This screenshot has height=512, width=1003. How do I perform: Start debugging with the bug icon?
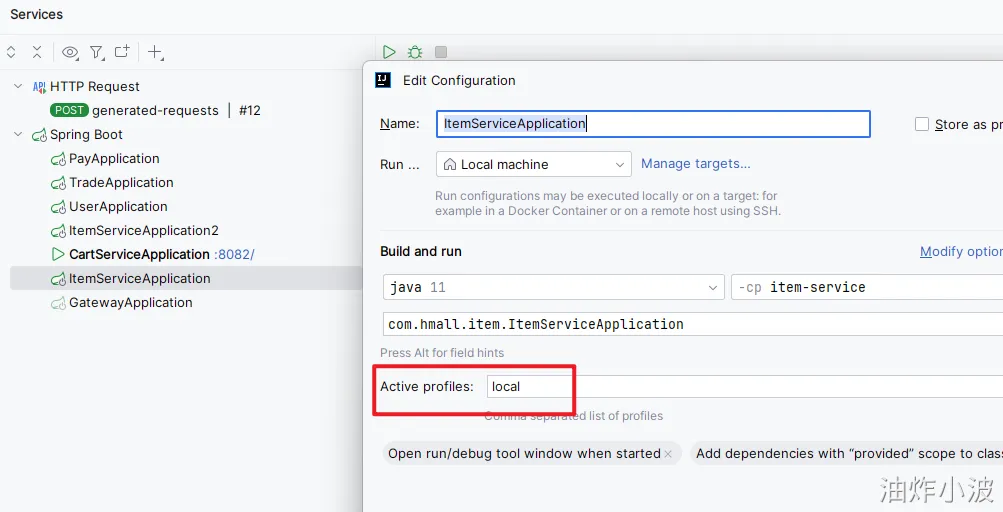pyautogui.click(x=415, y=52)
